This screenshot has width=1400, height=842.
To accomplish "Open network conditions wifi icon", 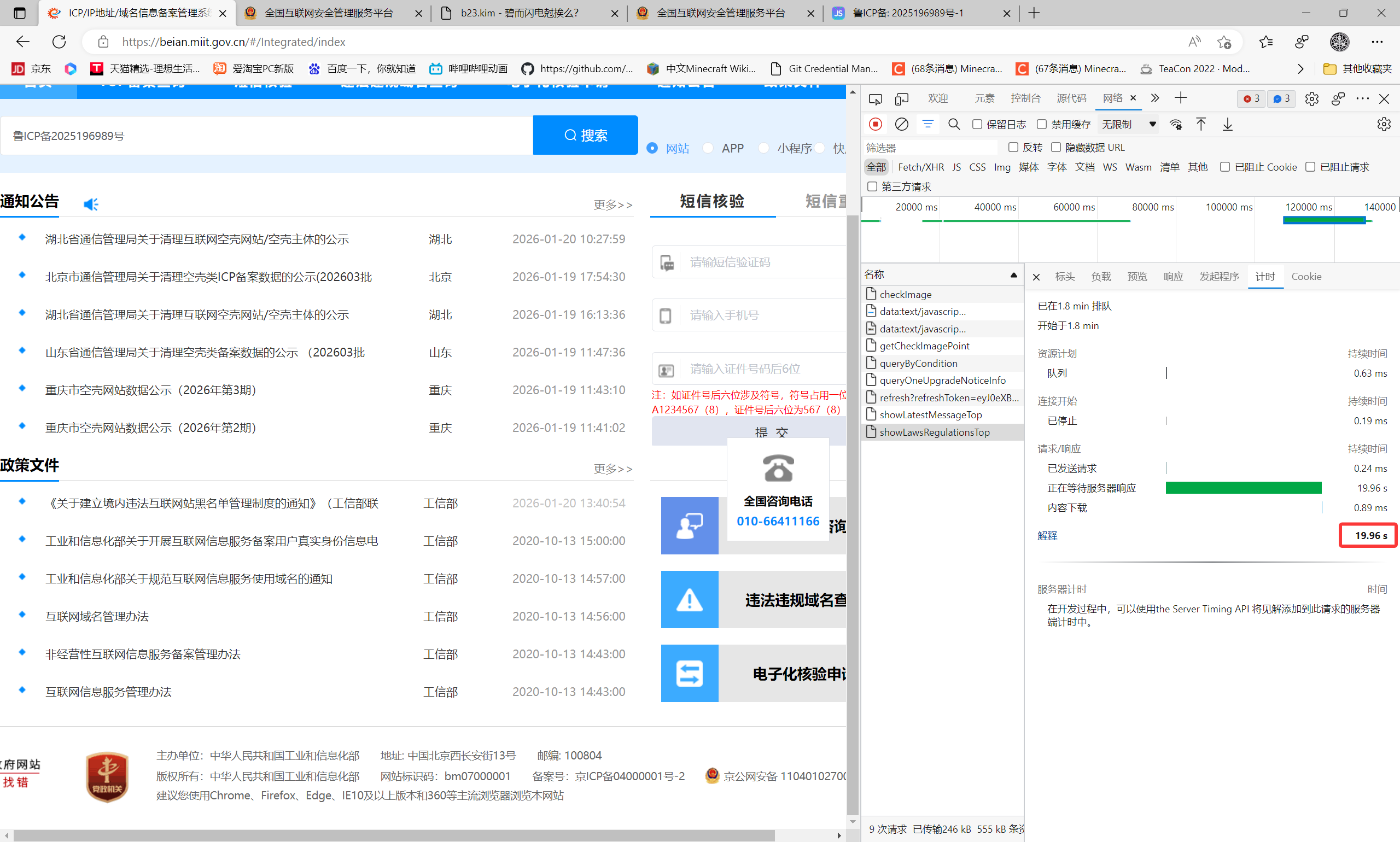I will pyautogui.click(x=1175, y=124).
